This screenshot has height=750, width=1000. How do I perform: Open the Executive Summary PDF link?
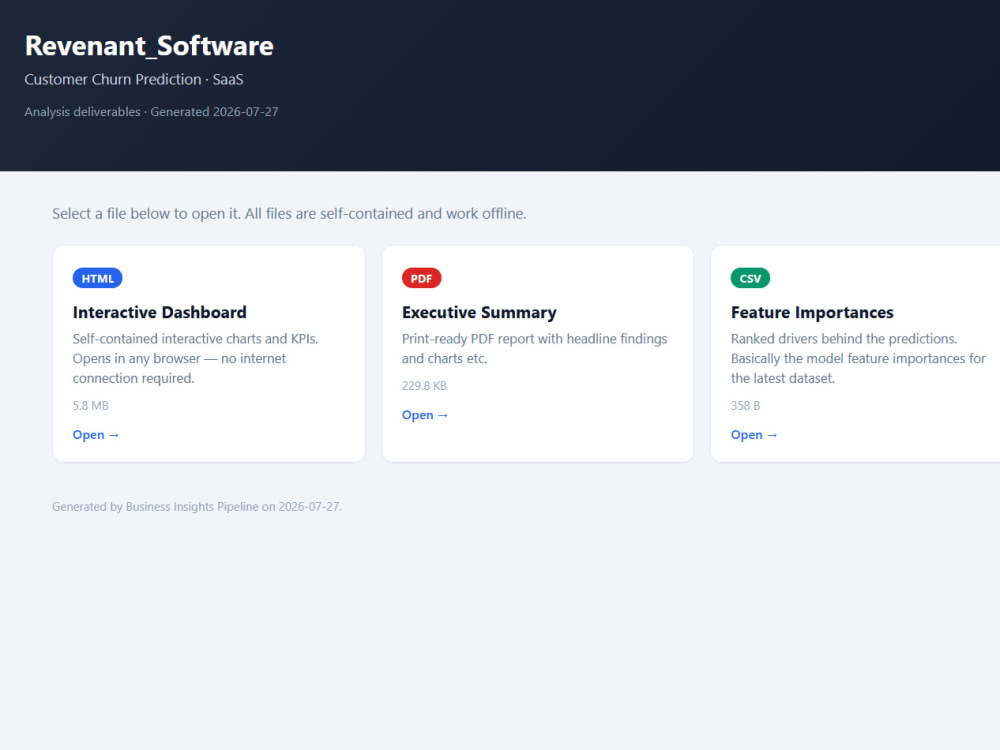click(425, 415)
